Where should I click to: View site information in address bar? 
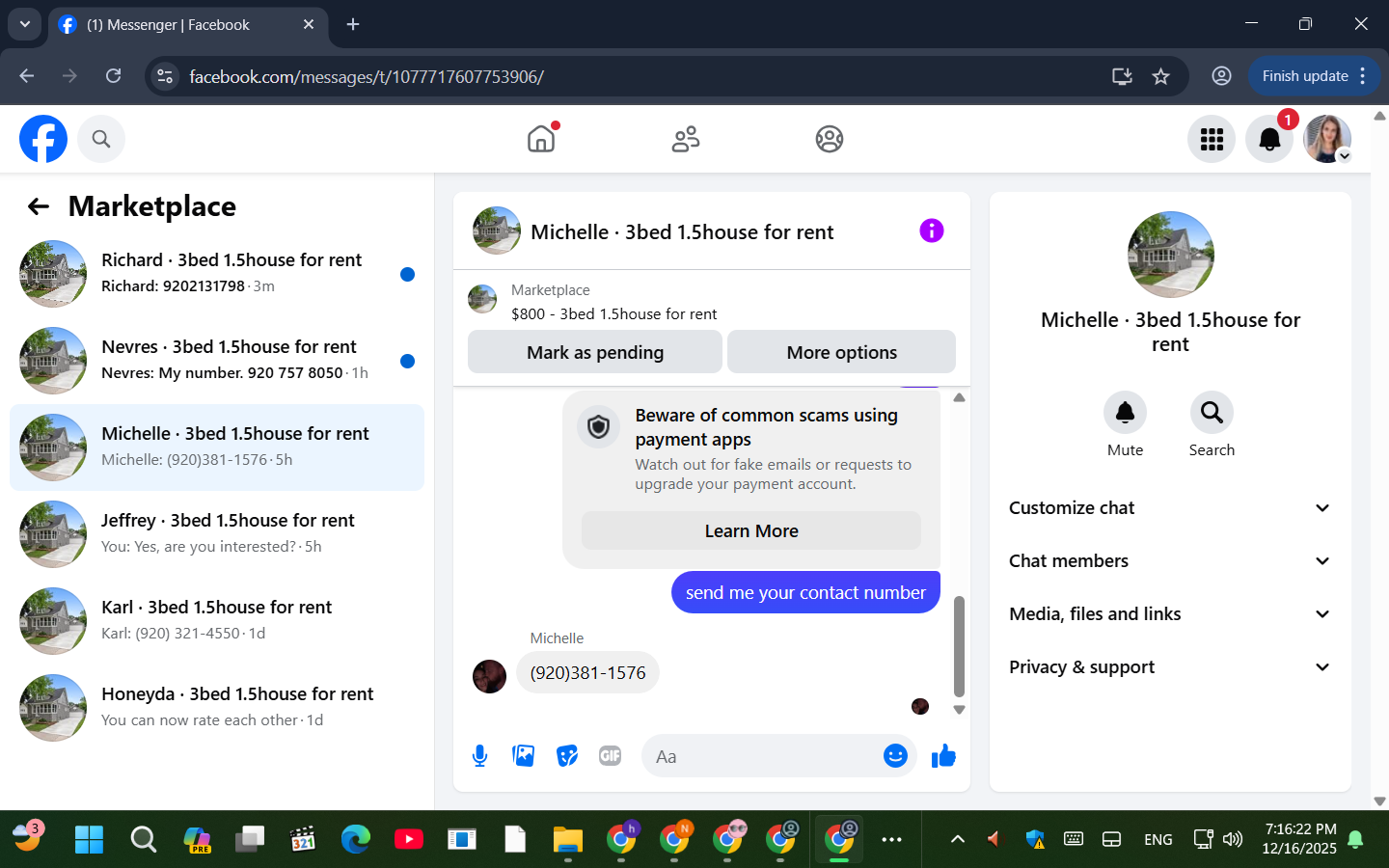click(166, 76)
